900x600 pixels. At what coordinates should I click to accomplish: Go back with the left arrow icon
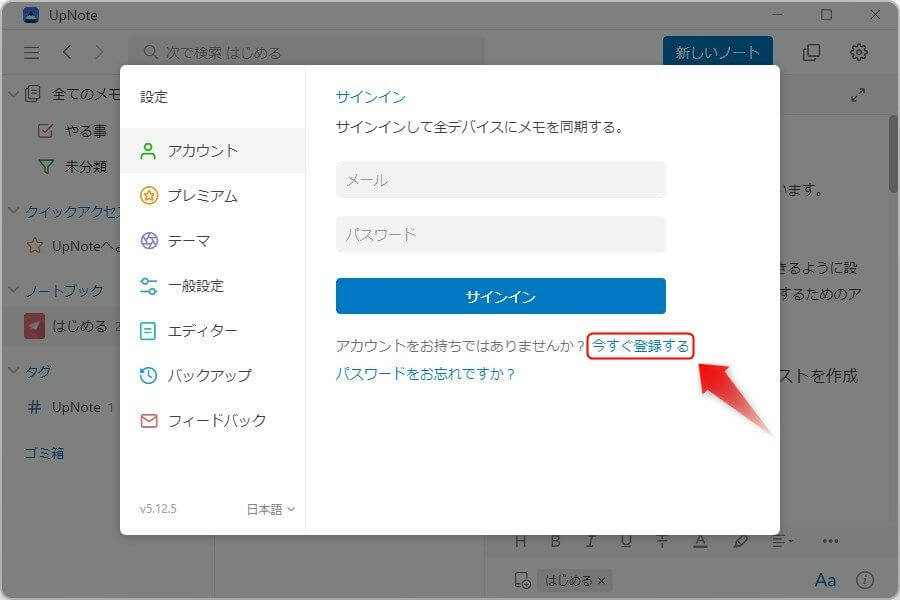[67, 52]
